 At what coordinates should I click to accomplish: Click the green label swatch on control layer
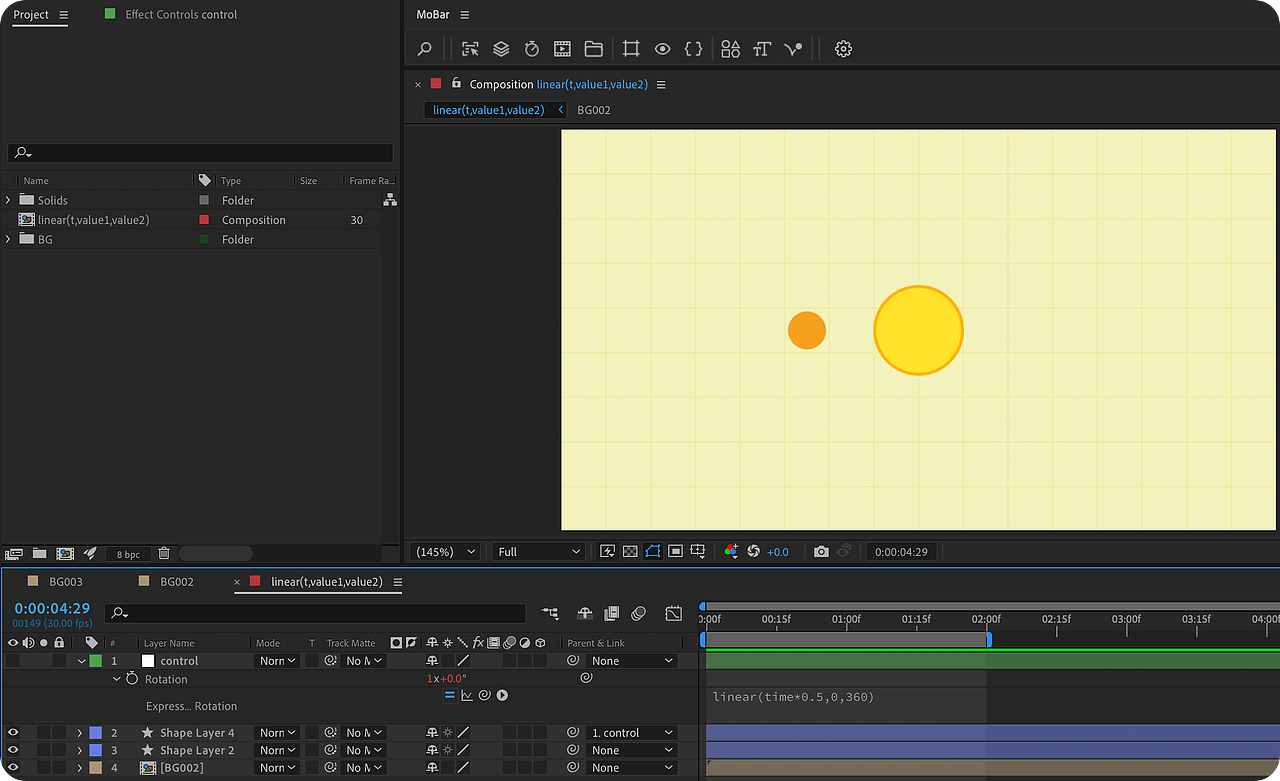95,661
